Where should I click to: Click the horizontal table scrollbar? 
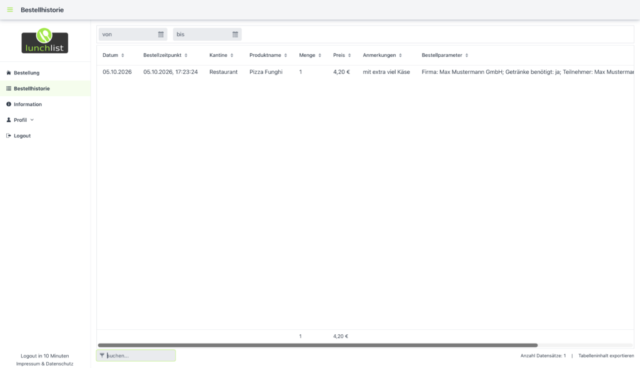[x=318, y=345]
